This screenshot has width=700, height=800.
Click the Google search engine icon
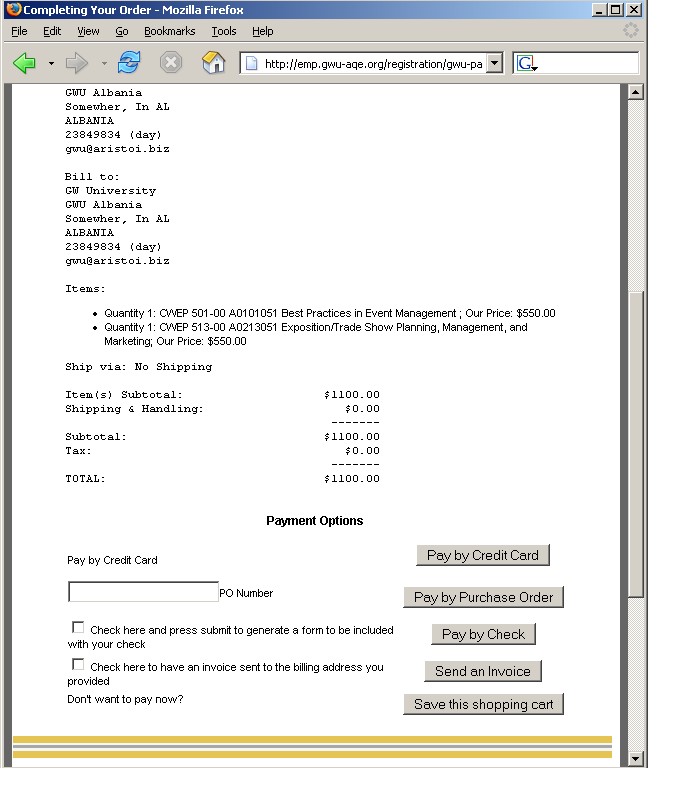point(527,63)
